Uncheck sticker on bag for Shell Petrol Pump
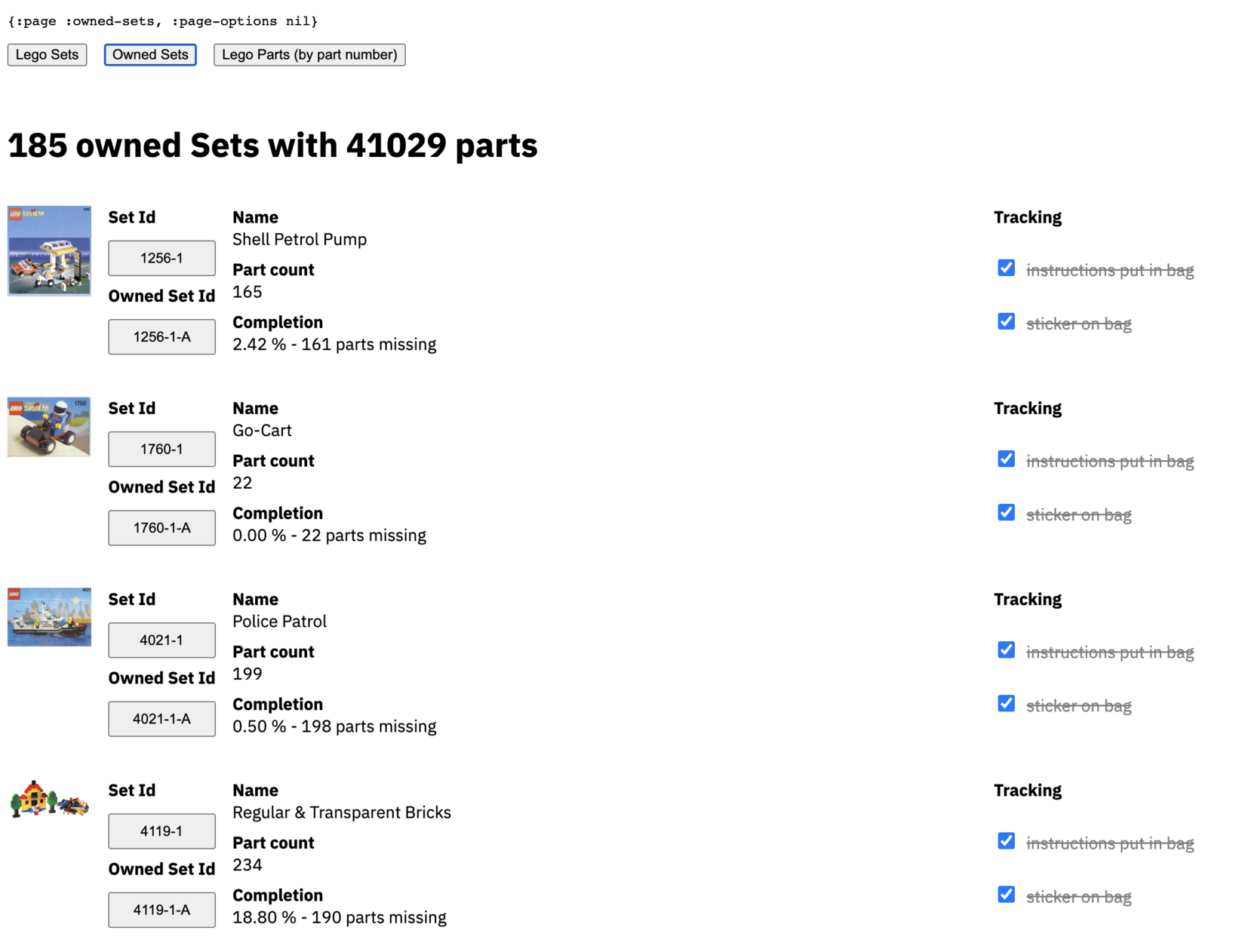Screen dimensions: 1239x952 pyautogui.click(x=1006, y=322)
